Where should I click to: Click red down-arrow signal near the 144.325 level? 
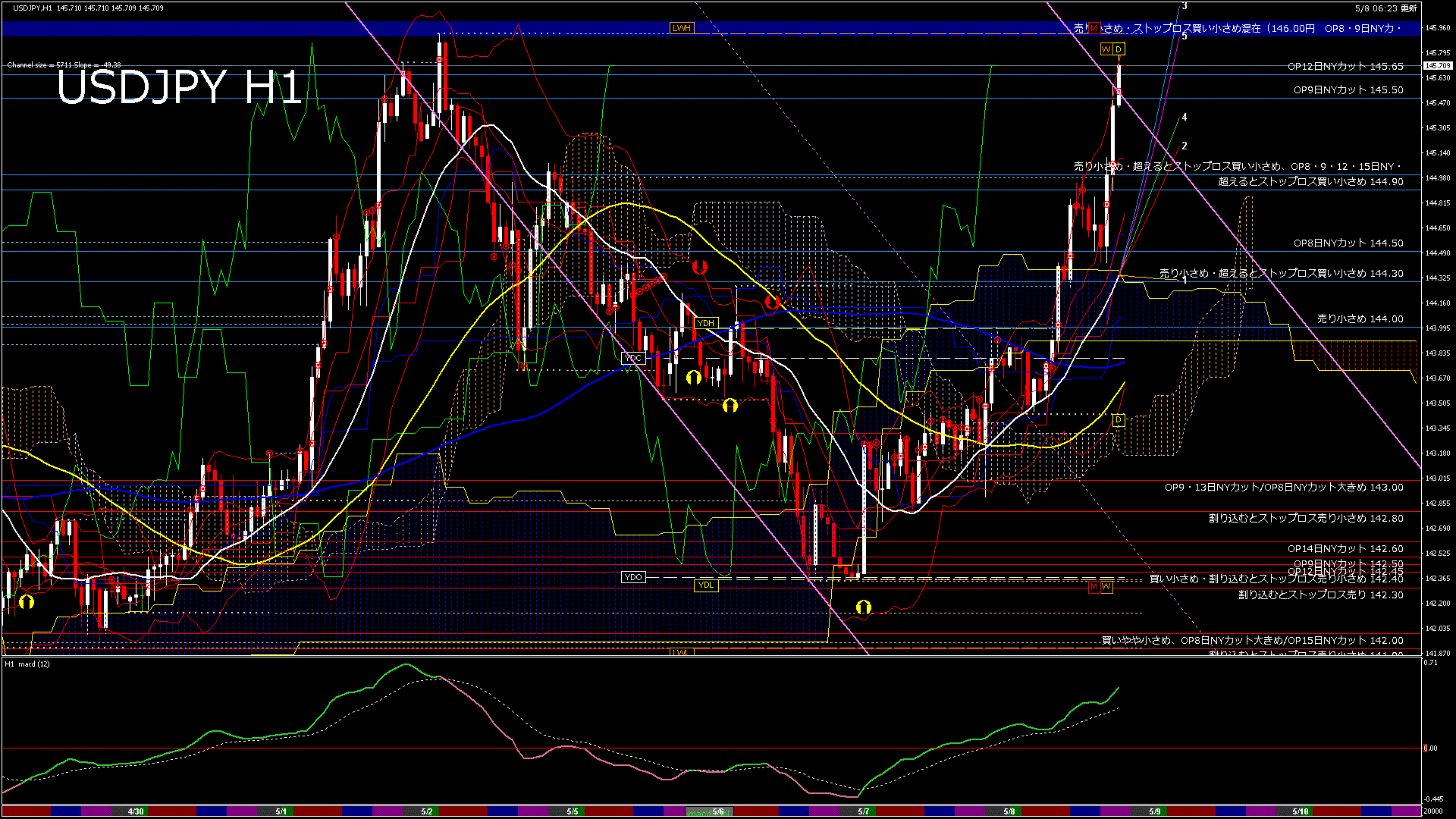699,267
